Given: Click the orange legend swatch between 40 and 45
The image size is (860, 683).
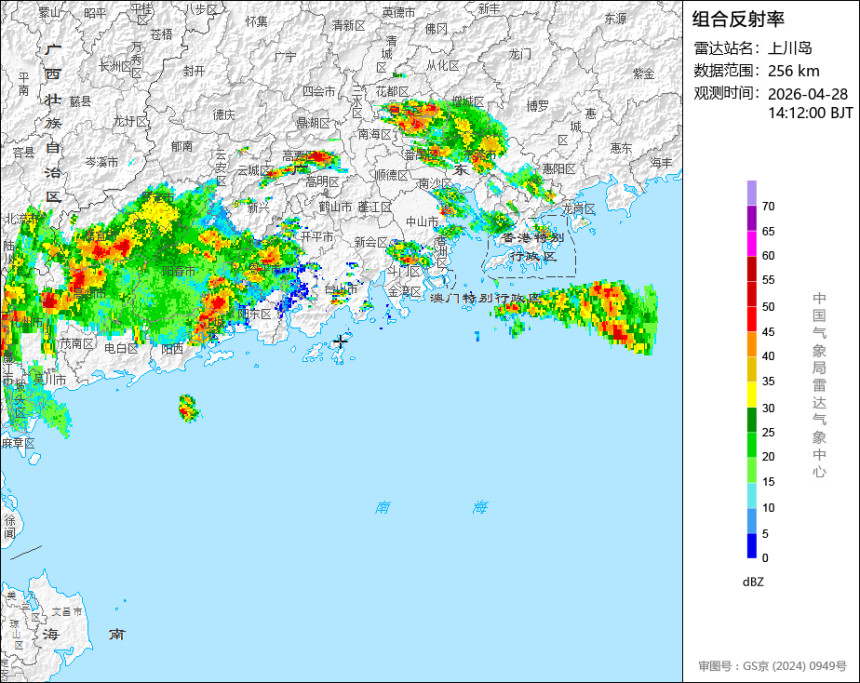Looking at the screenshot, I should (751, 344).
